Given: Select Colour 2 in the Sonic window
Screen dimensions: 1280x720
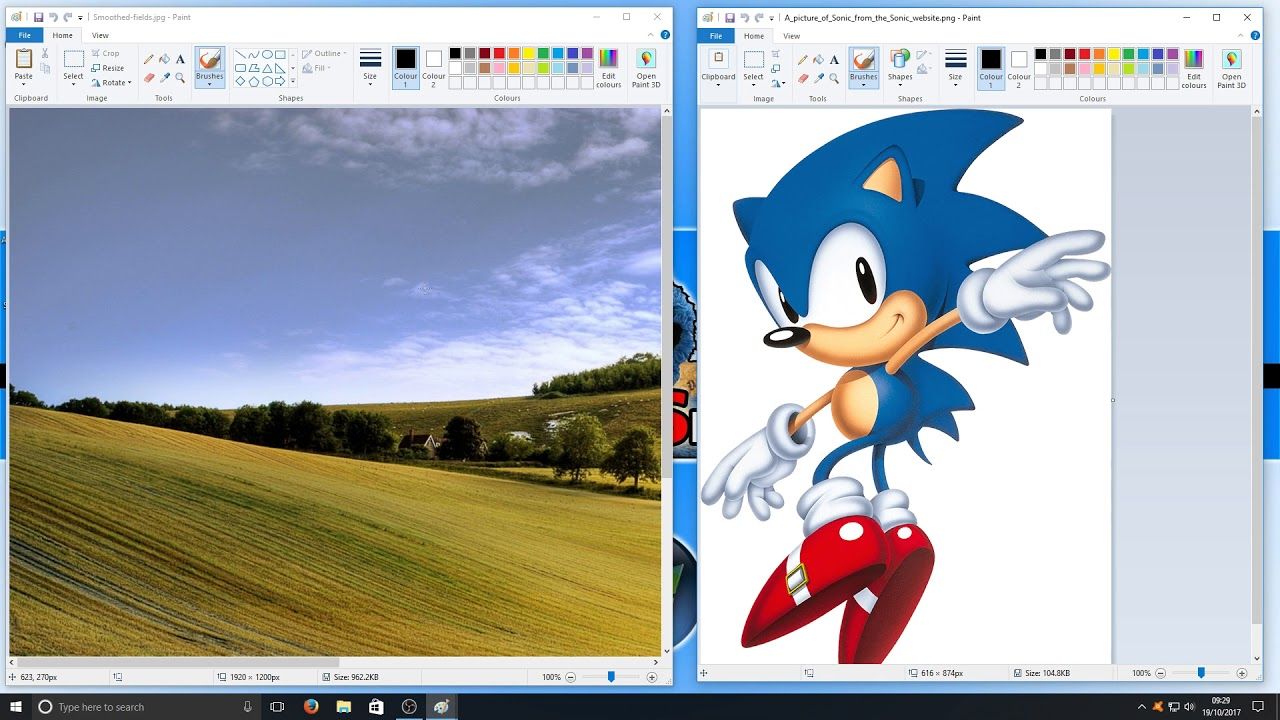Looking at the screenshot, I should coord(1019,68).
